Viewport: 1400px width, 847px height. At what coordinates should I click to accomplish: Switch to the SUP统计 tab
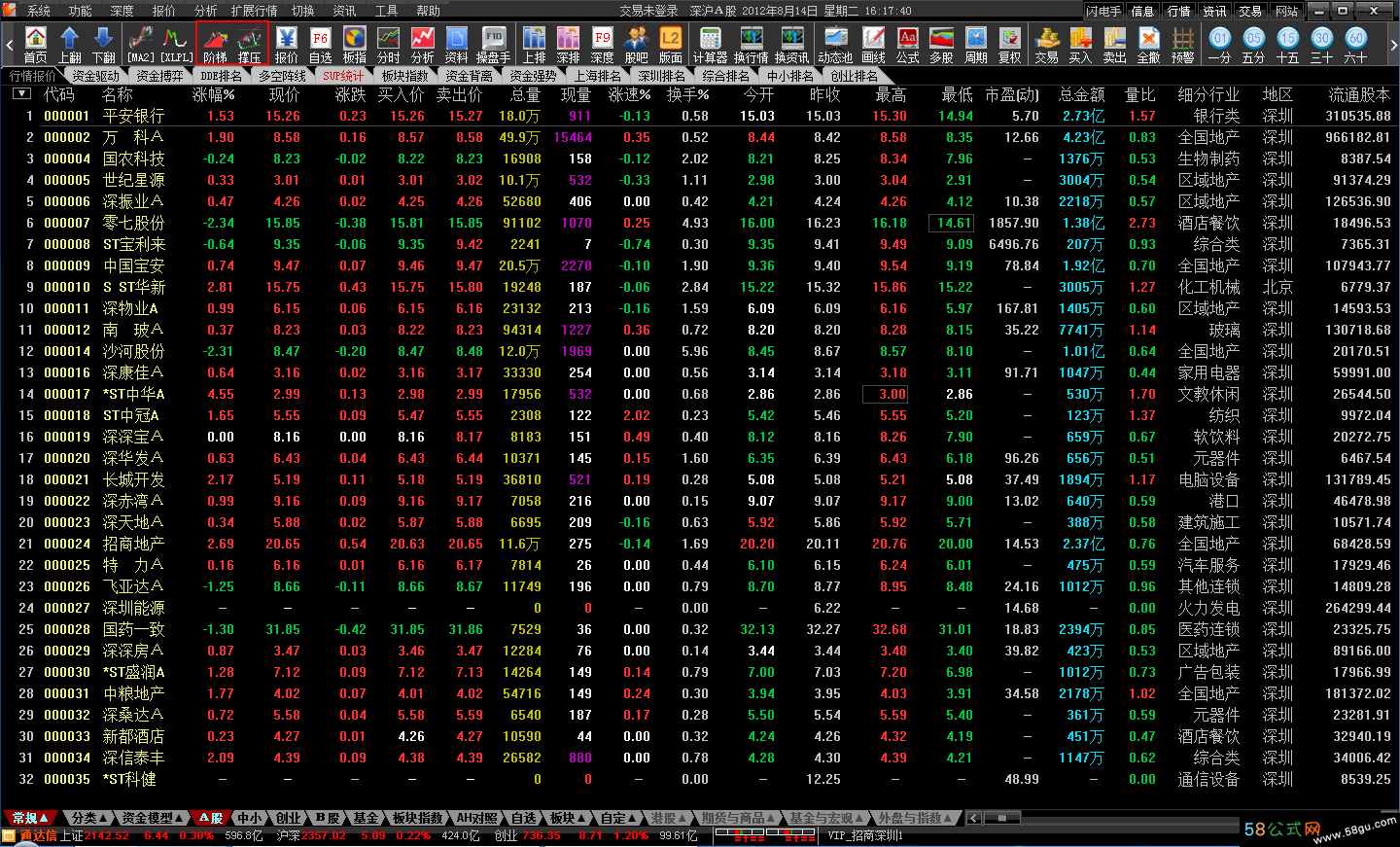coord(343,76)
